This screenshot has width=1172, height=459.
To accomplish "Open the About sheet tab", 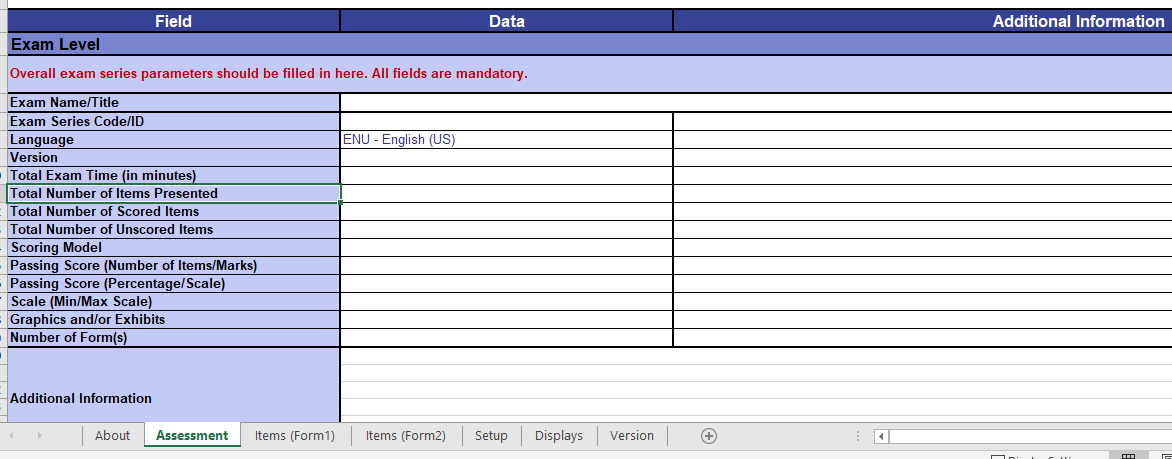I will coord(112,436).
